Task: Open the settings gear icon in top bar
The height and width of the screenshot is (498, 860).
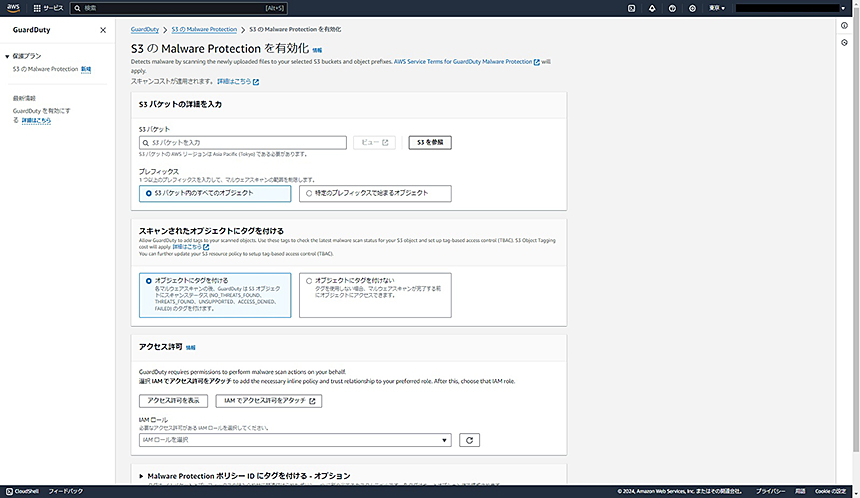Action: click(x=692, y=8)
